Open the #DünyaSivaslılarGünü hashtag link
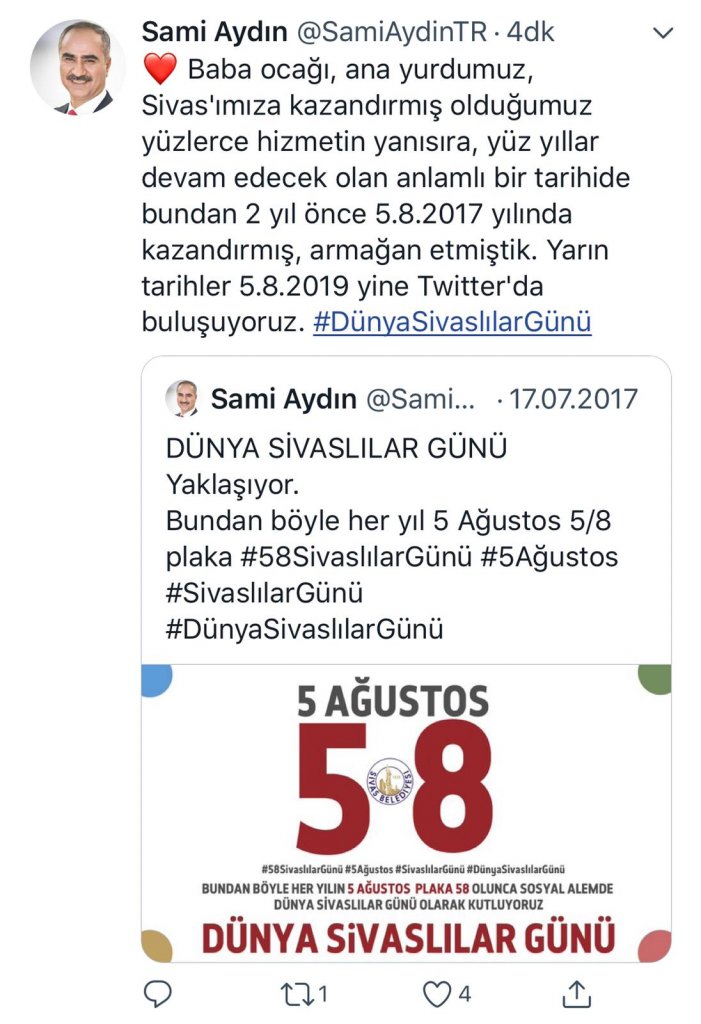Viewport: 701px width, 1024px height. click(452, 322)
